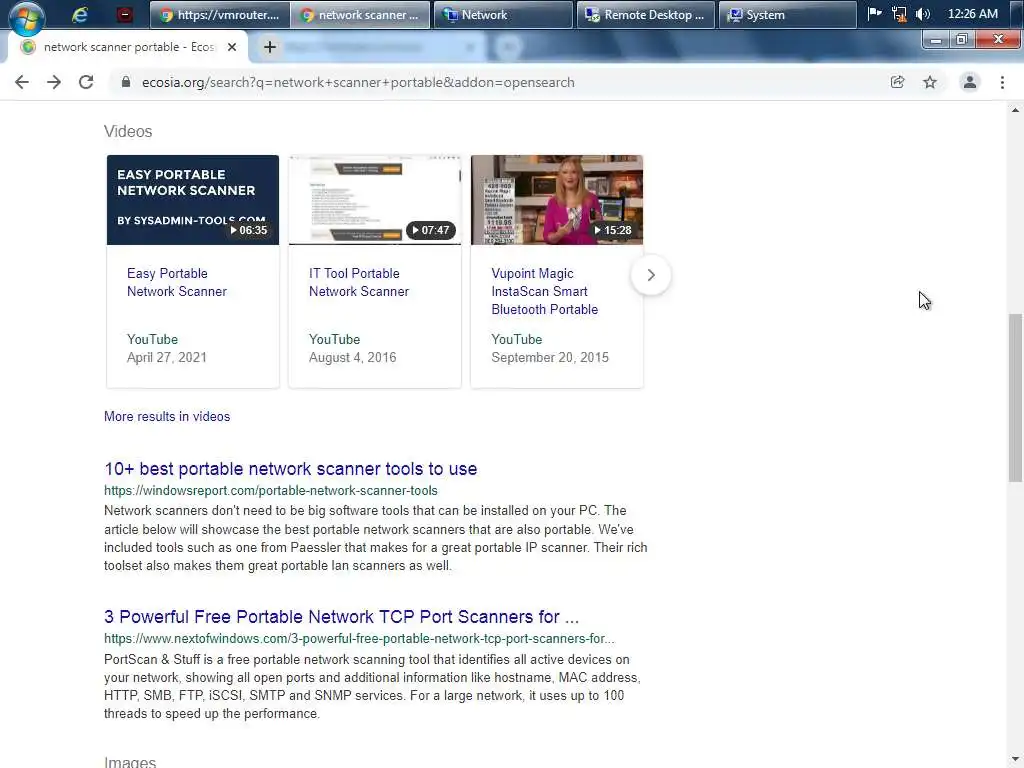The image size is (1024, 768).
Task: Reload the Ecosia search page
Action: pos(86,82)
